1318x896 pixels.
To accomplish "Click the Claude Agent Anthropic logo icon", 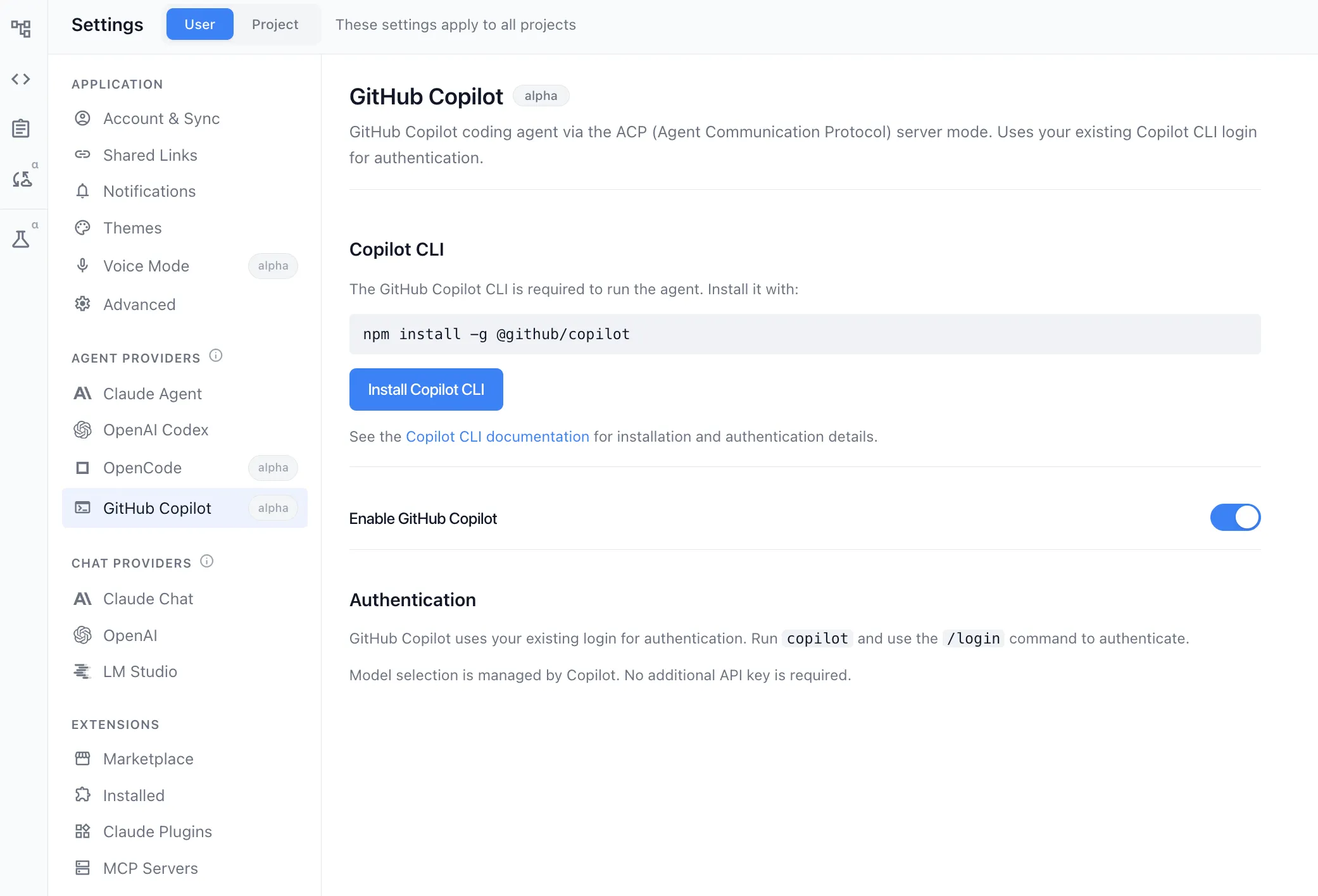I will [83, 394].
